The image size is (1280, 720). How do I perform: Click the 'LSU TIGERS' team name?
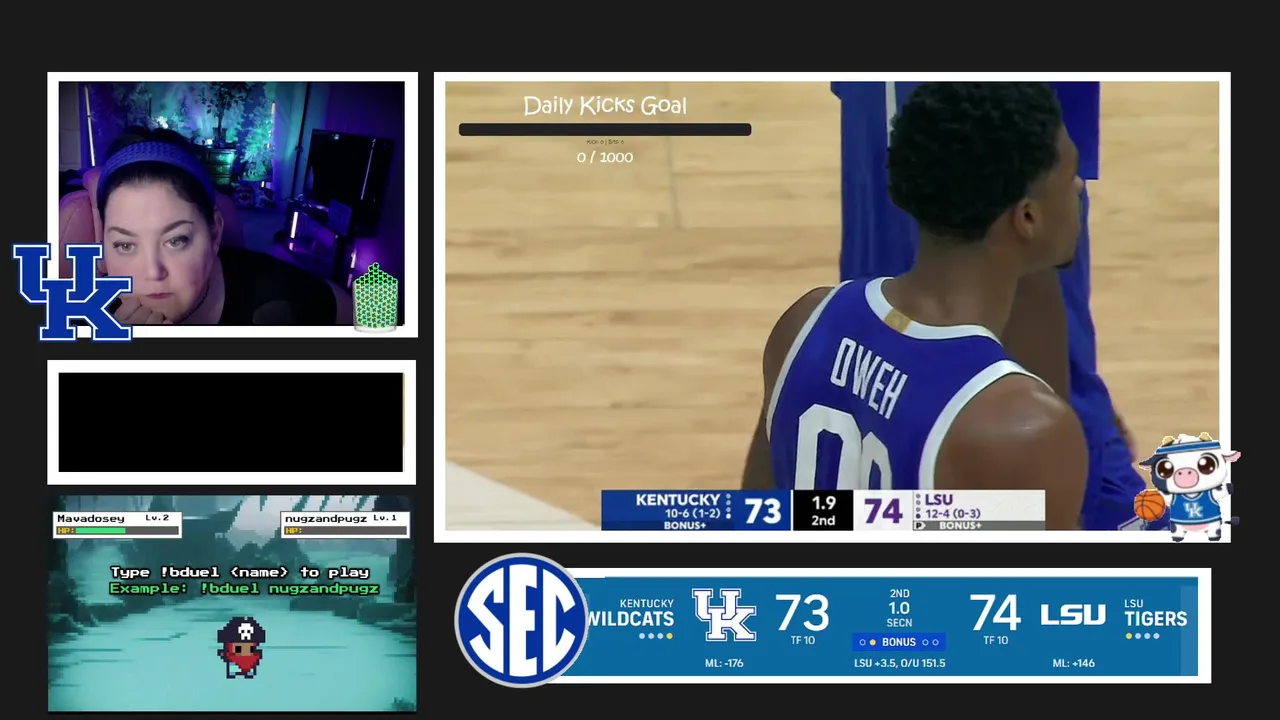pos(1156,613)
